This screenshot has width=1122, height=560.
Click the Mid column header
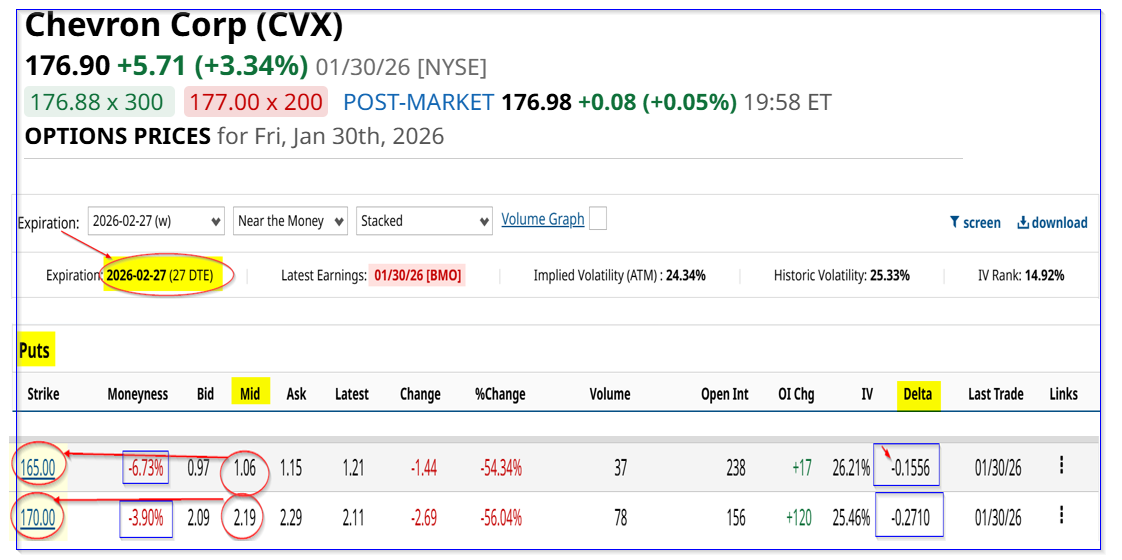tap(249, 394)
